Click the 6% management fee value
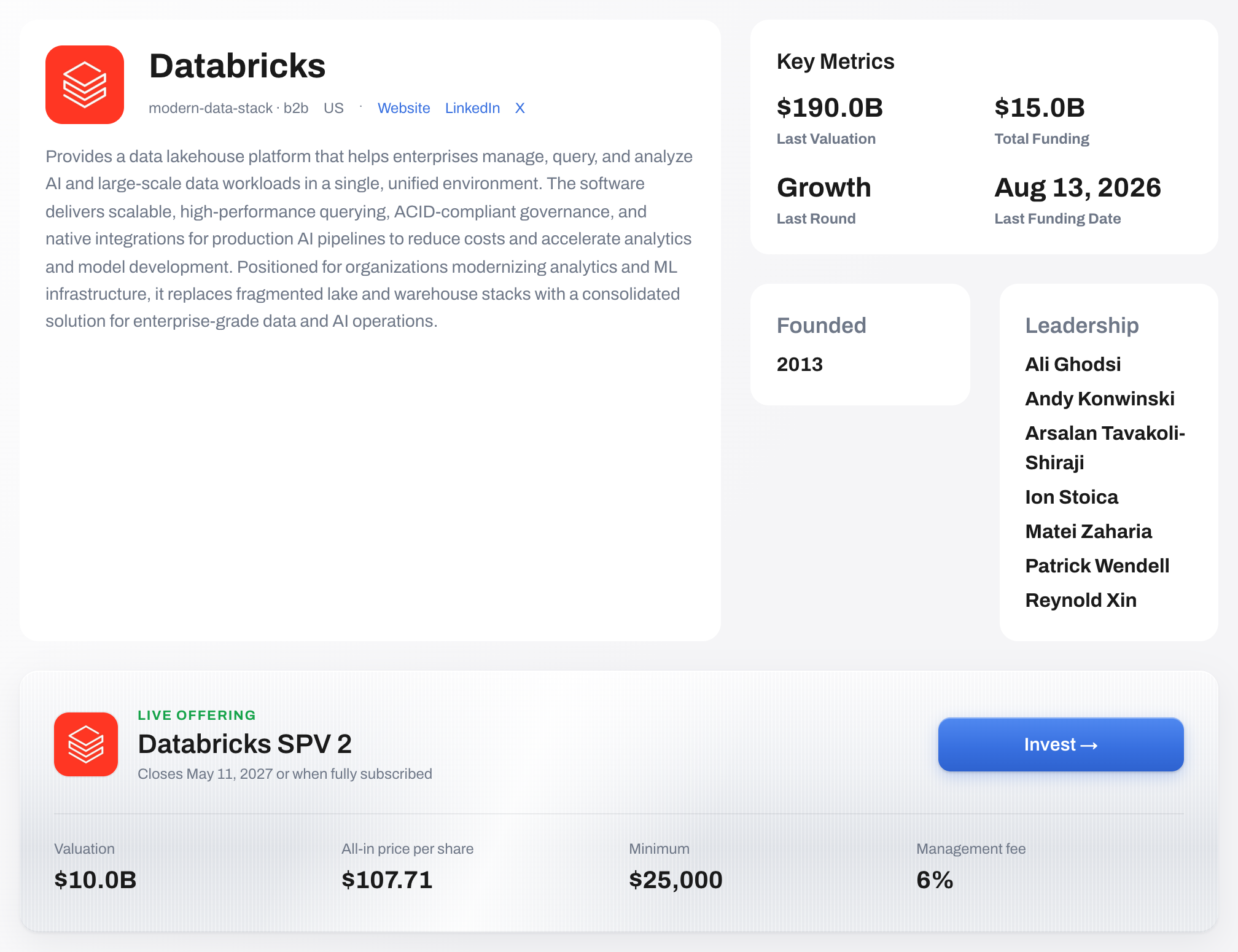The width and height of the screenshot is (1238, 952). [935, 880]
